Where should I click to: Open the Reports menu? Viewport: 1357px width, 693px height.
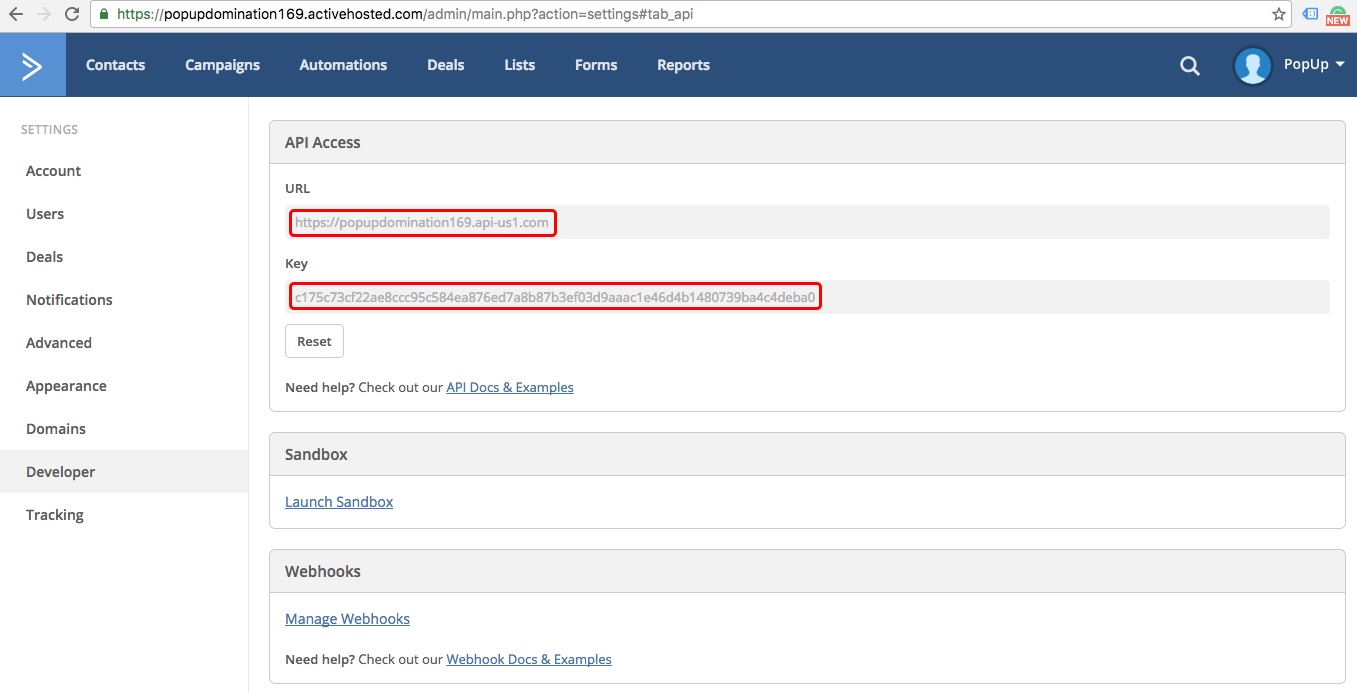pyautogui.click(x=683, y=65)
